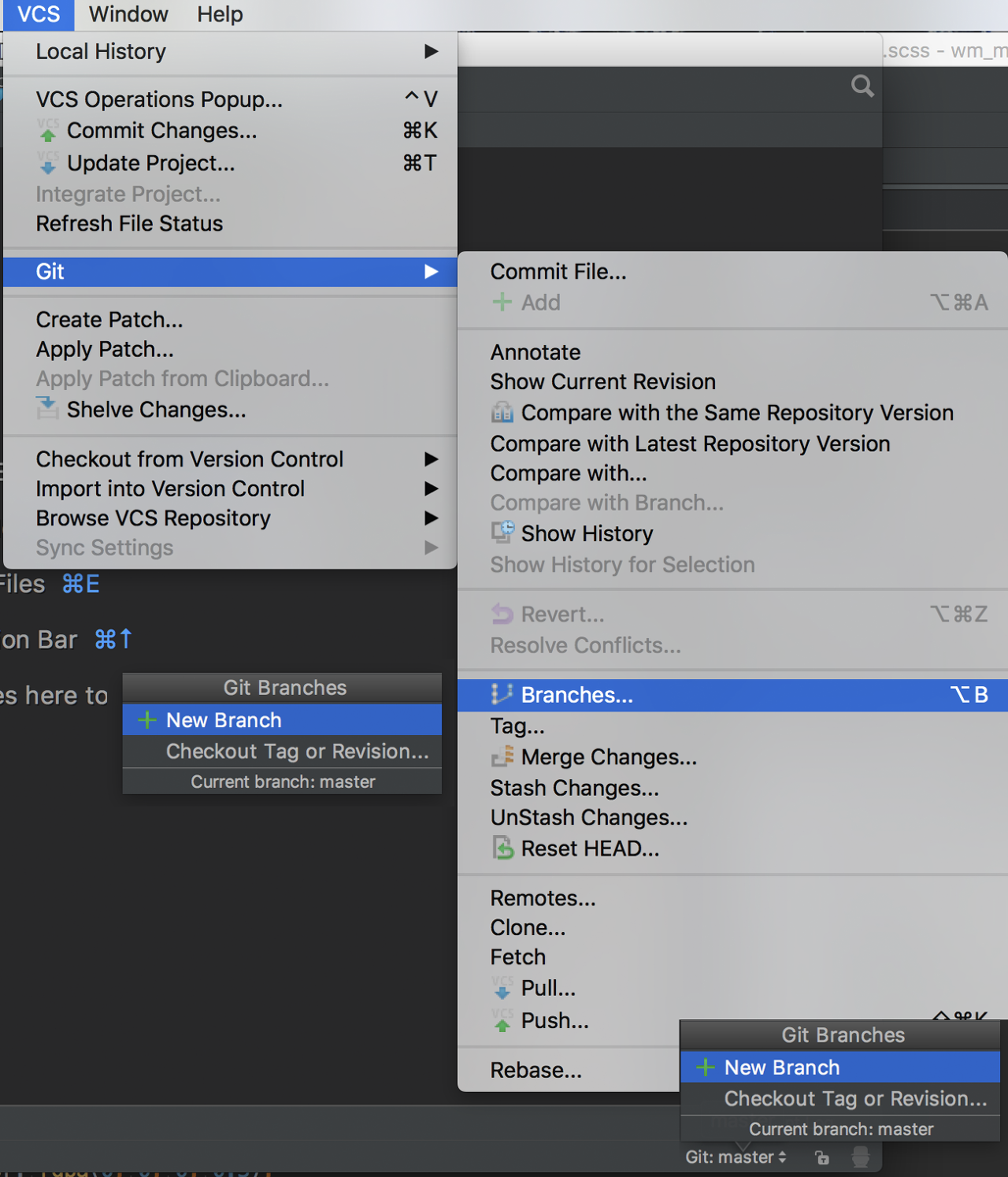This screenshot has width=1008, height=1177.
Task: Click the Push green arrow icon
Action: 502,1020
